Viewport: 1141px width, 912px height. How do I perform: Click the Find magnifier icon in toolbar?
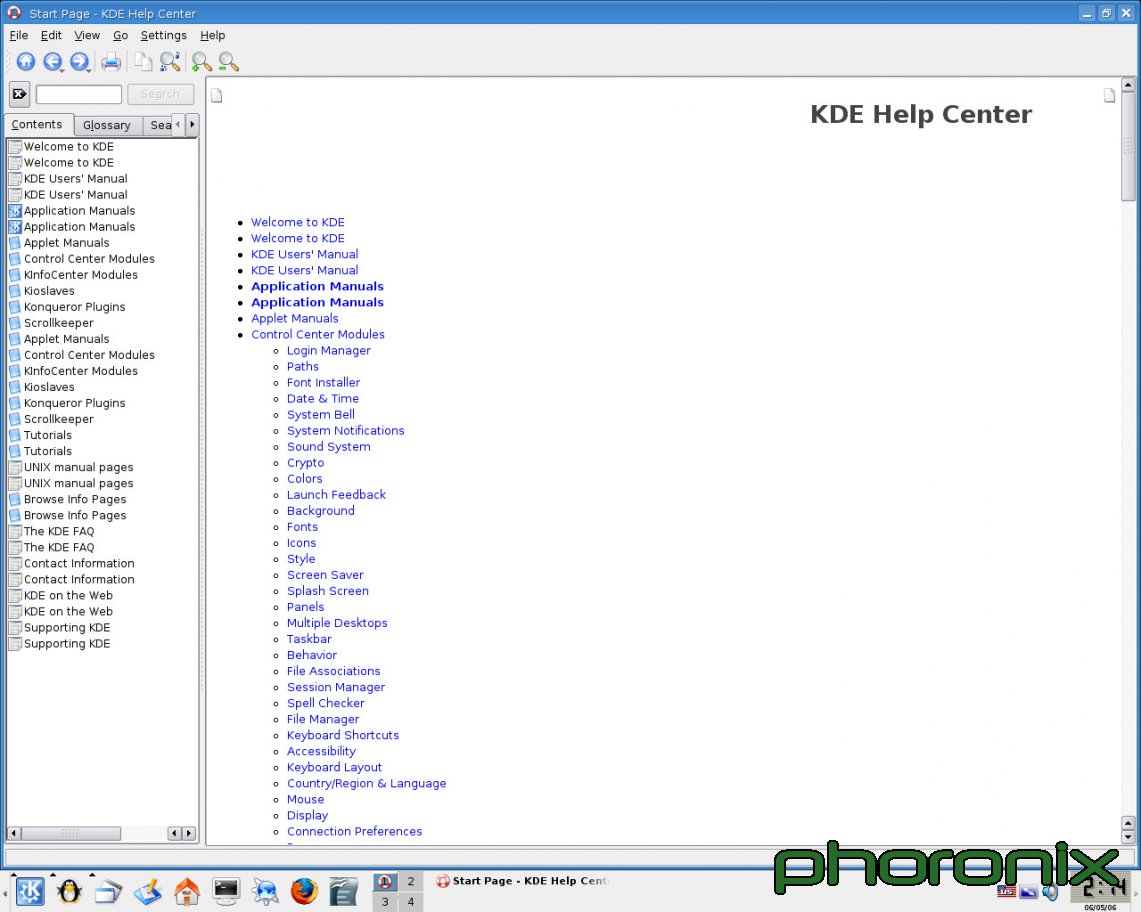click(171, 62)
